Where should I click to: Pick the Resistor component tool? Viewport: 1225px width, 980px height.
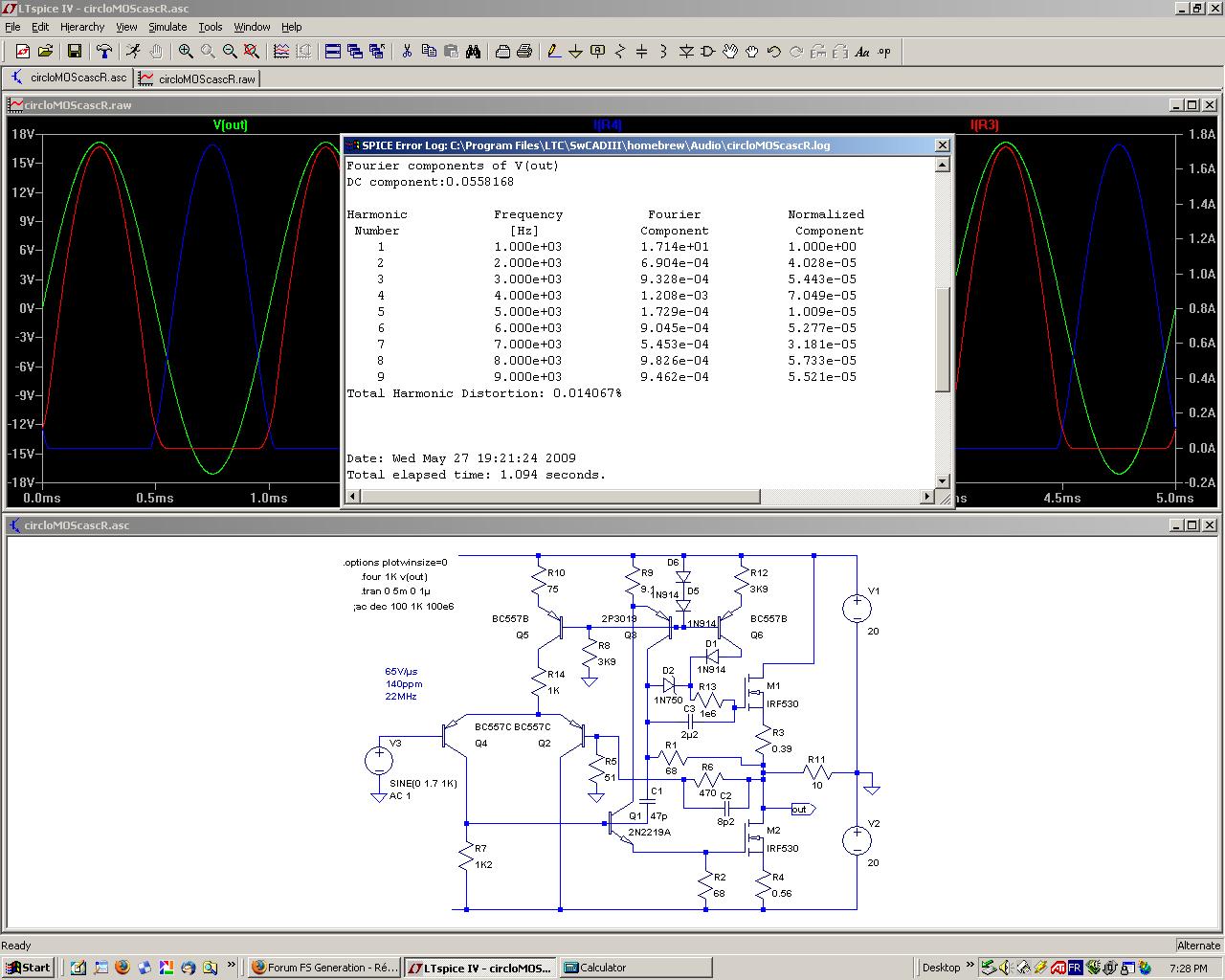pyautogui.click(x=620, y=52)
